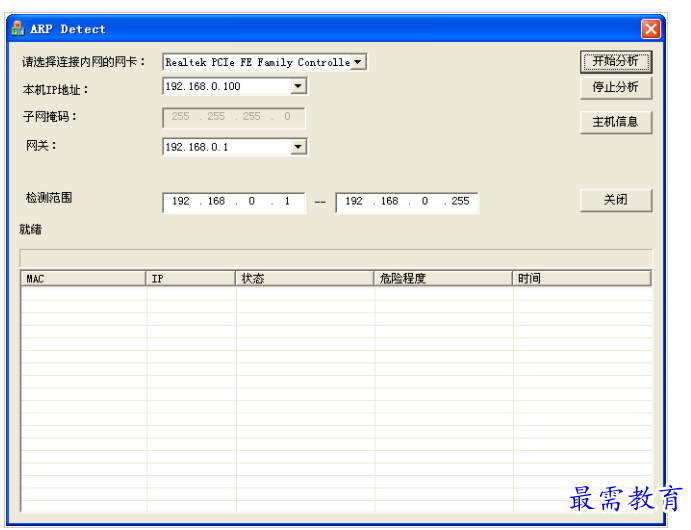
Task: Click the 就绪 status text
Action: tap(30, 229)
